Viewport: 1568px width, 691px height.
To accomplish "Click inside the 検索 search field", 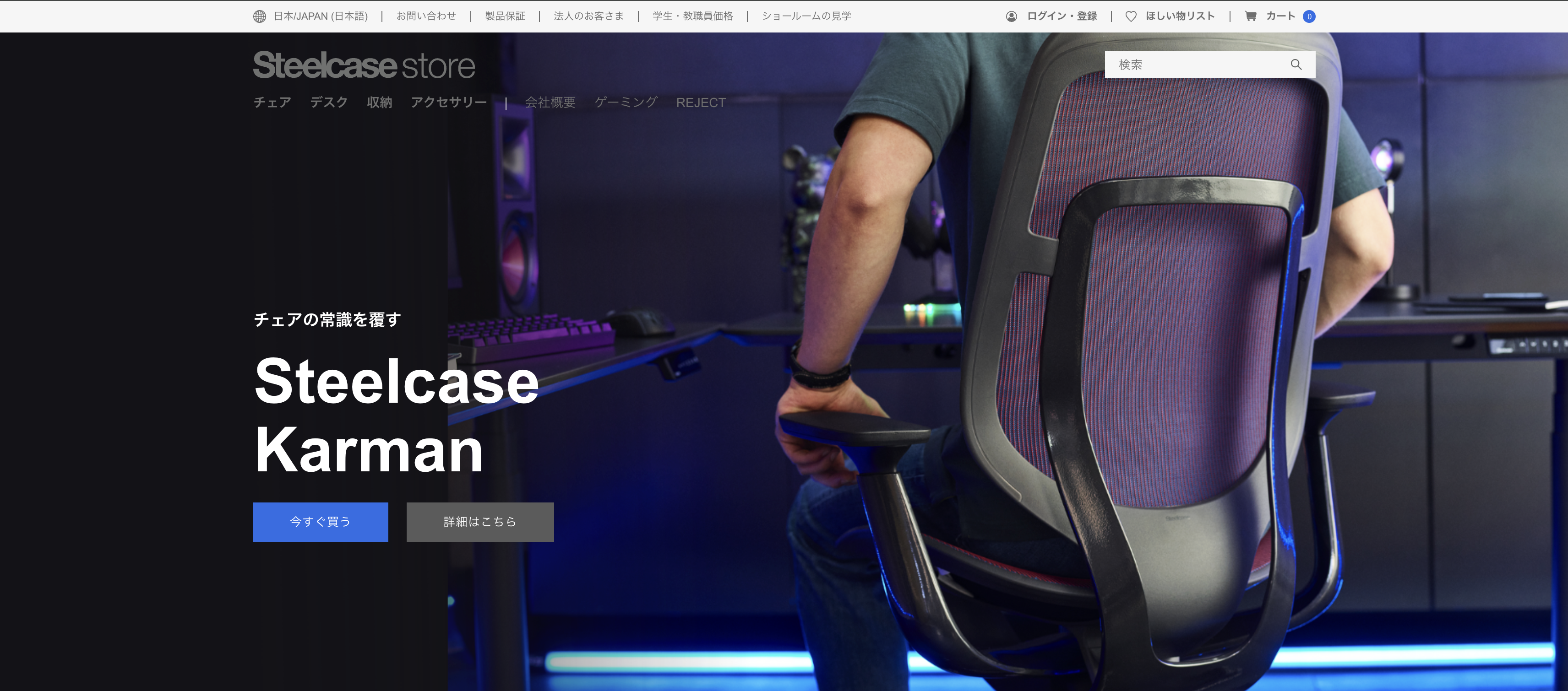I will coord(1193,64).
